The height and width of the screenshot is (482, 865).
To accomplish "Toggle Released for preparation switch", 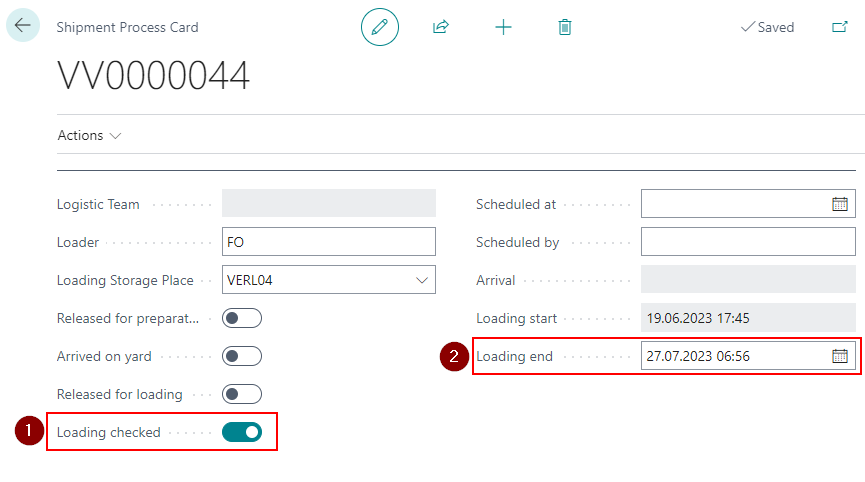I will pyautogui.click(x=242, y=318).
